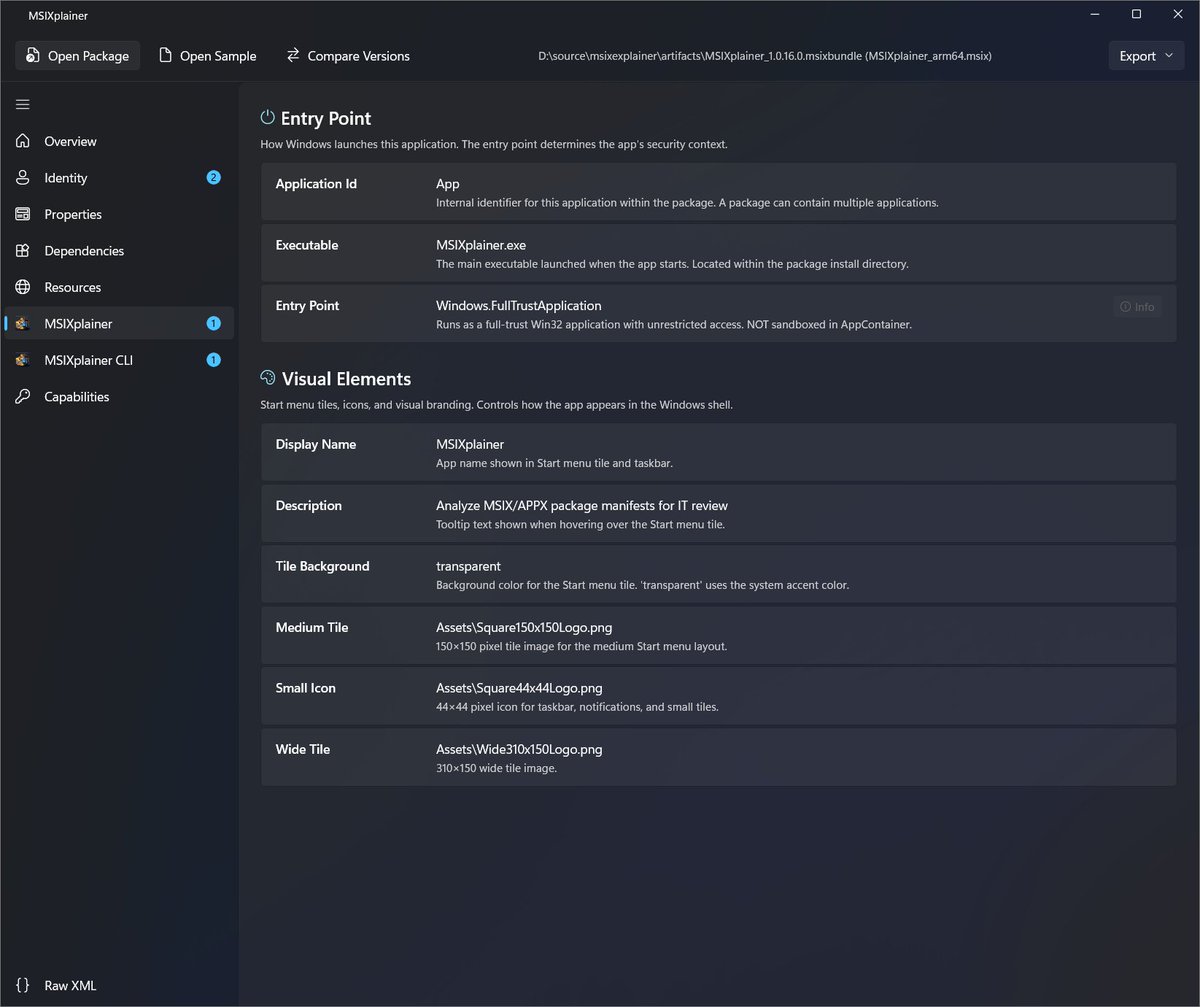This screenshot has width=1200, height=1007.
Task: Click Assets\Square150x150Logo.png path
Action: click(x=524, y=628)
